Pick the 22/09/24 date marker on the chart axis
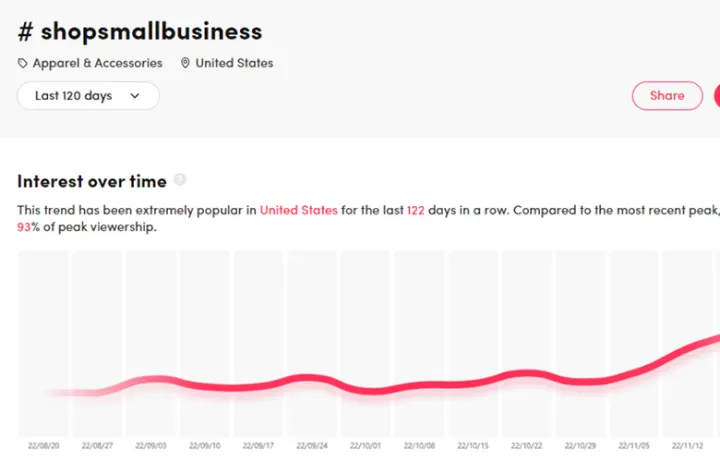The image size is (720, 462). tap(312, 447)
